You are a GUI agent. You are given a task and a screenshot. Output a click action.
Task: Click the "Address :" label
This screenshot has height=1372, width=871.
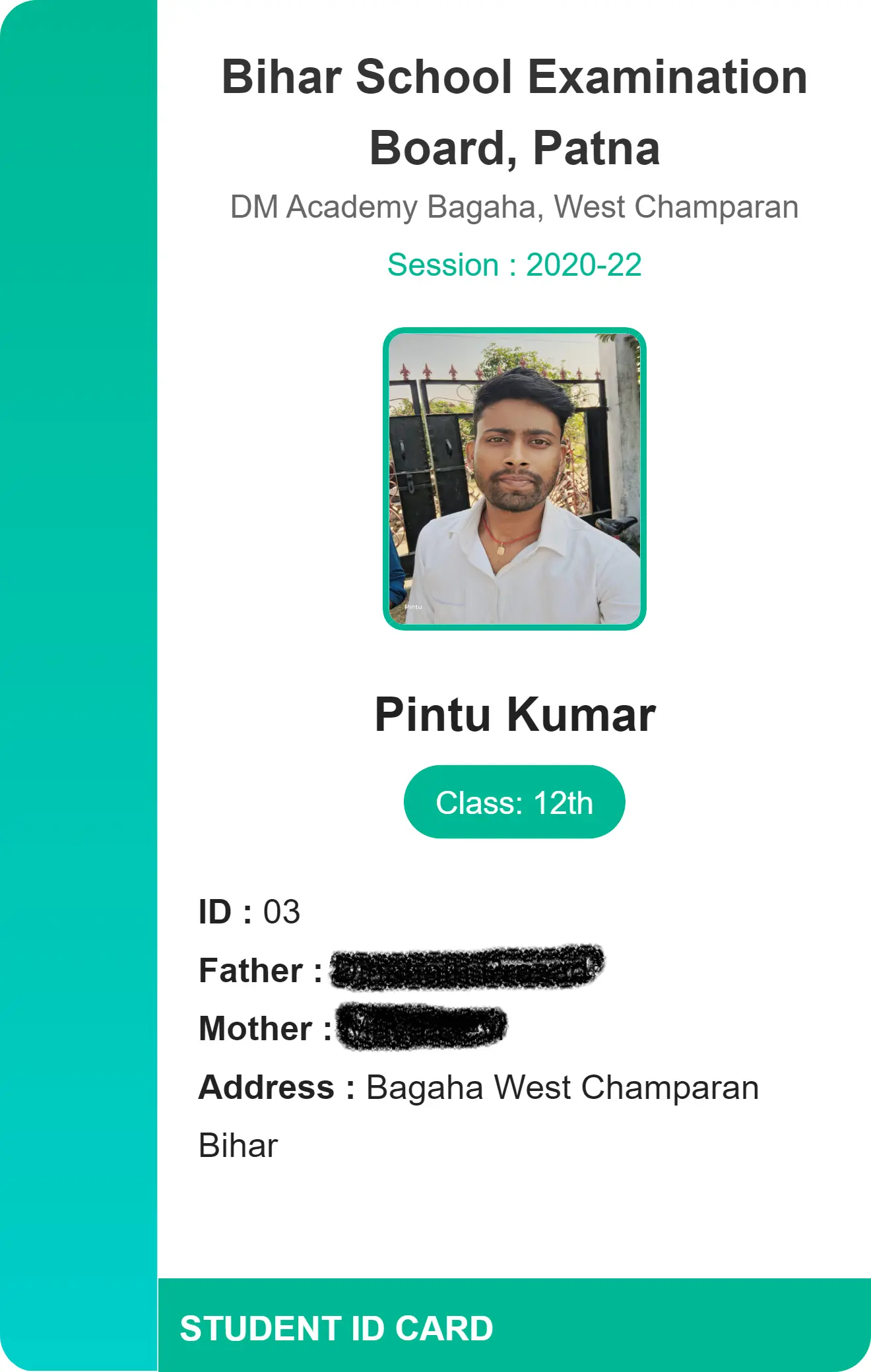(276, 1087)
